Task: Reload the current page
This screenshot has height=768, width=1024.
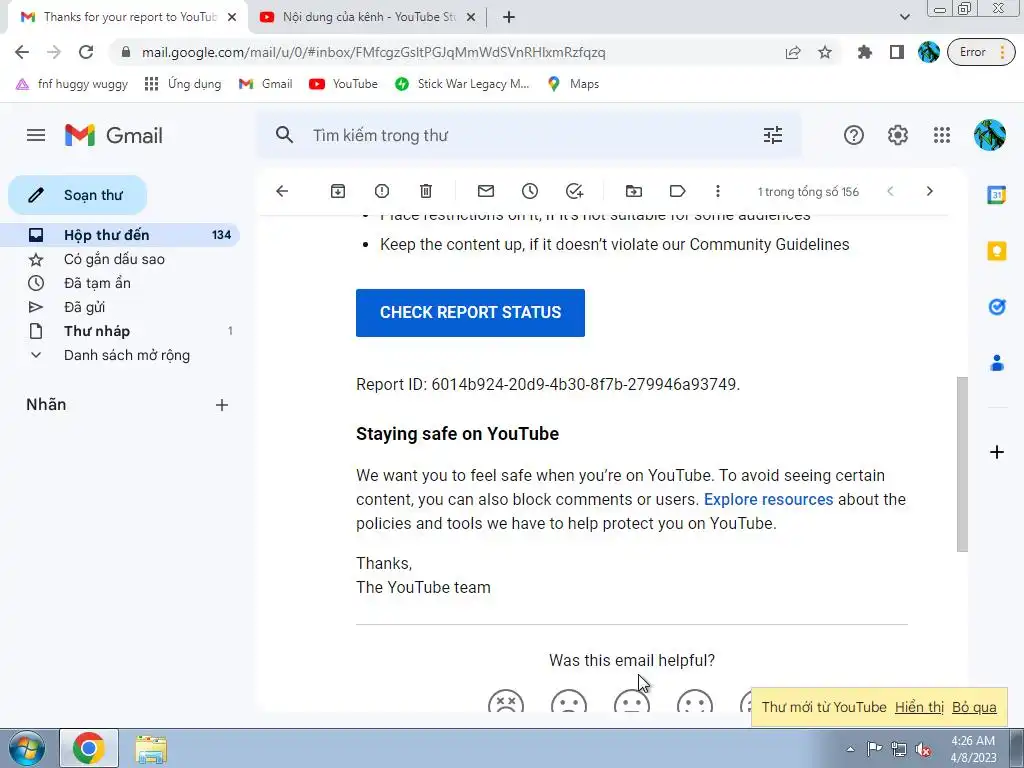Action: (86, 52)
